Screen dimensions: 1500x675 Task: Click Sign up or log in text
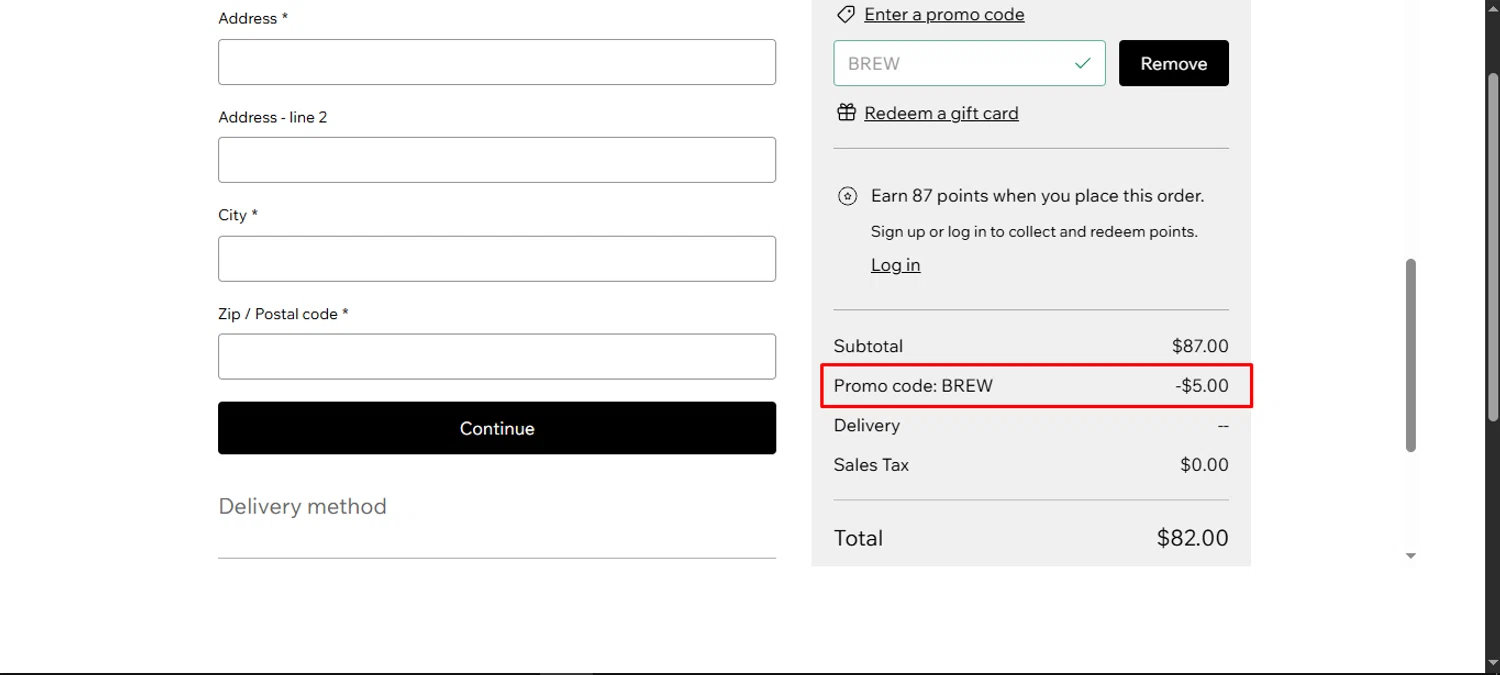click(1034, 232)
